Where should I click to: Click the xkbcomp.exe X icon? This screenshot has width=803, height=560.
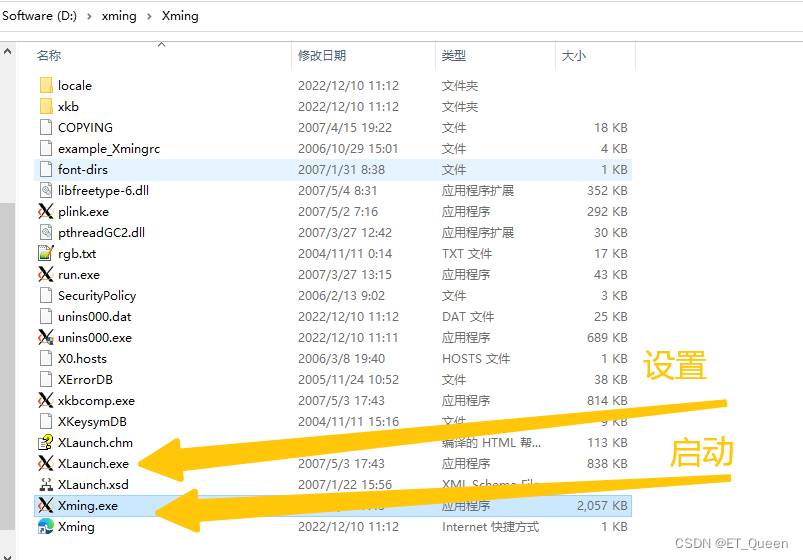[46, 401]
